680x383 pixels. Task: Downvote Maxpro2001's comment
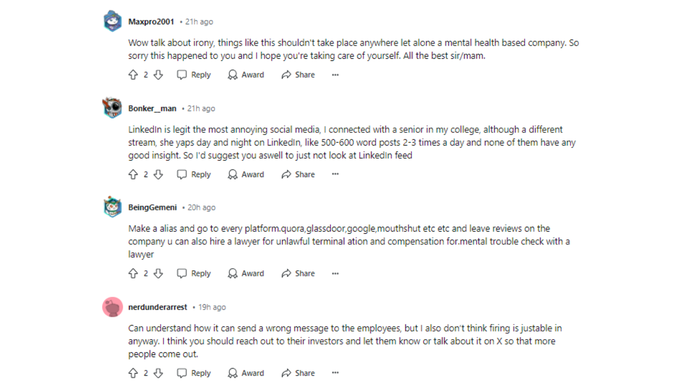pos(158,75)
